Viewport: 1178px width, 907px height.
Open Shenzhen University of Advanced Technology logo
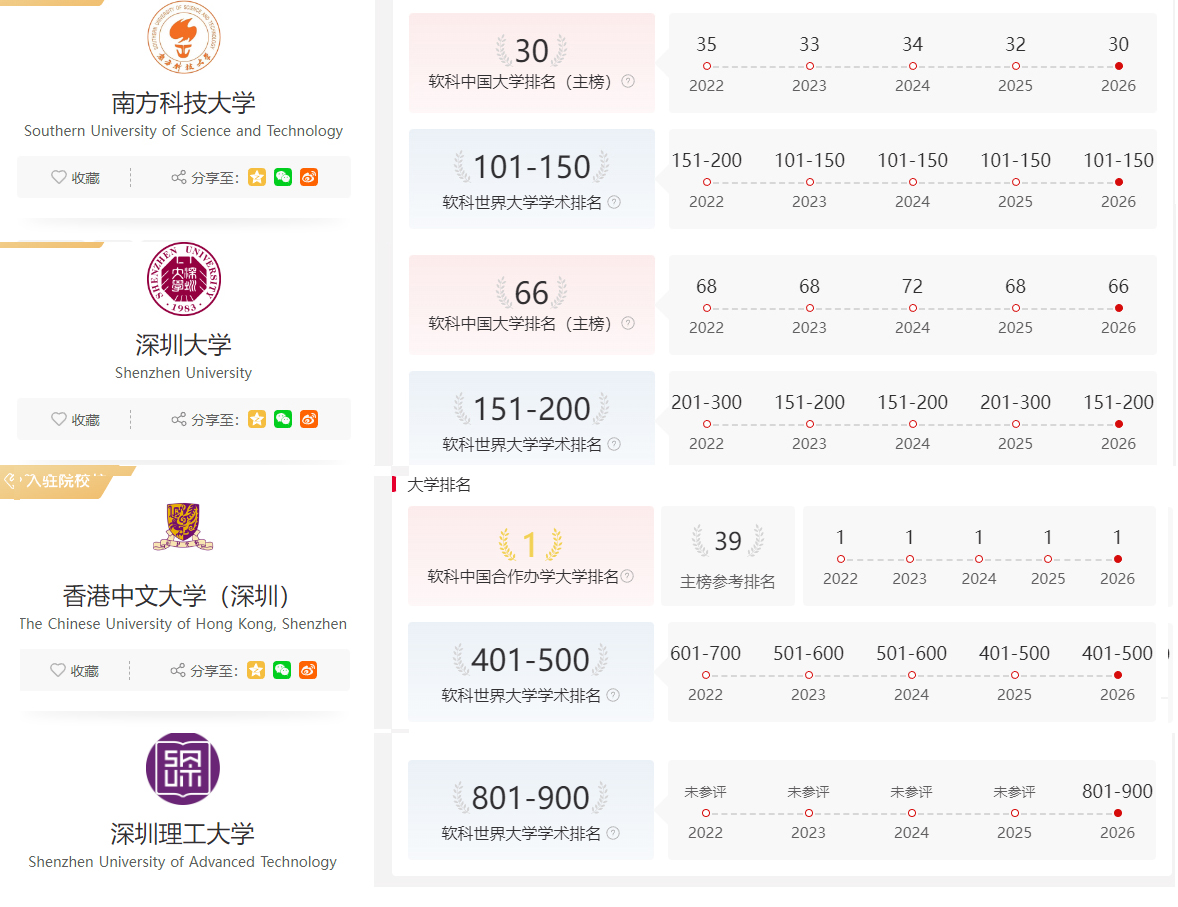183,769
